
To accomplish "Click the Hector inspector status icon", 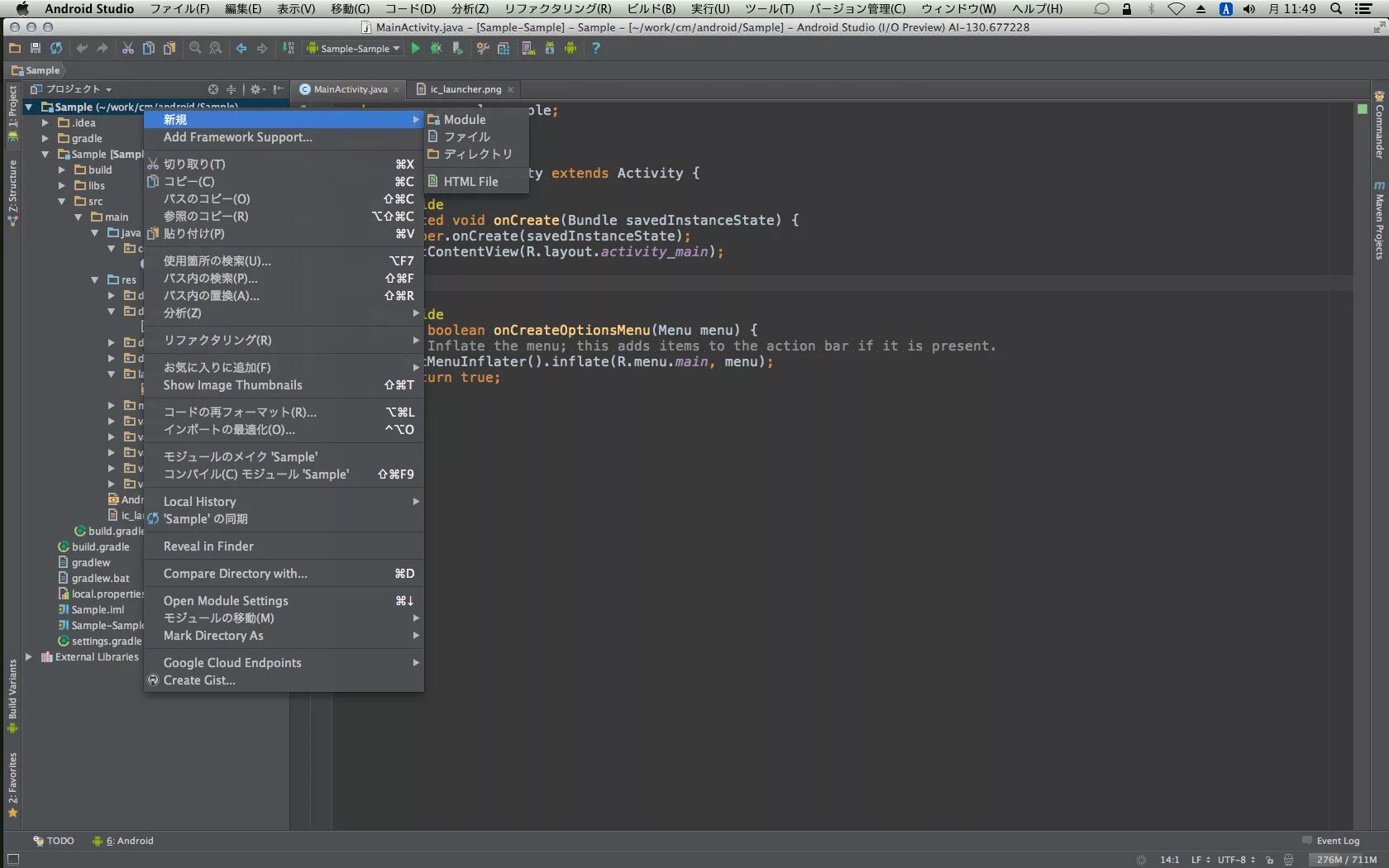I will point(1288,860).
